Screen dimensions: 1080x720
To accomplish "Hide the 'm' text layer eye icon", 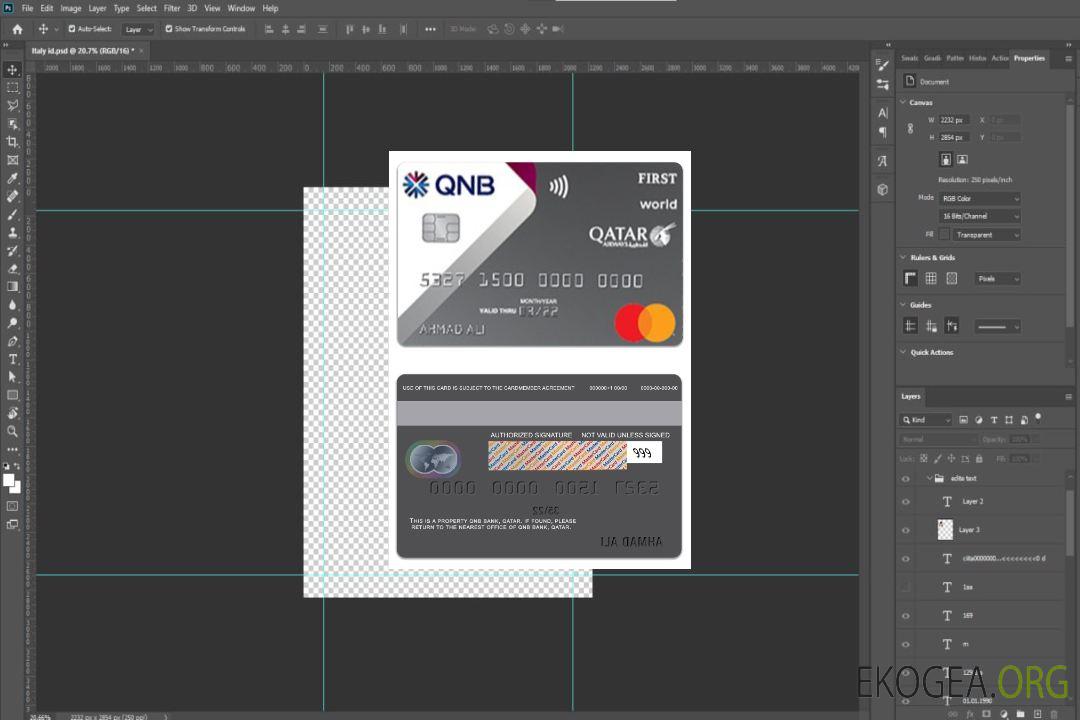I will (906, 645).
